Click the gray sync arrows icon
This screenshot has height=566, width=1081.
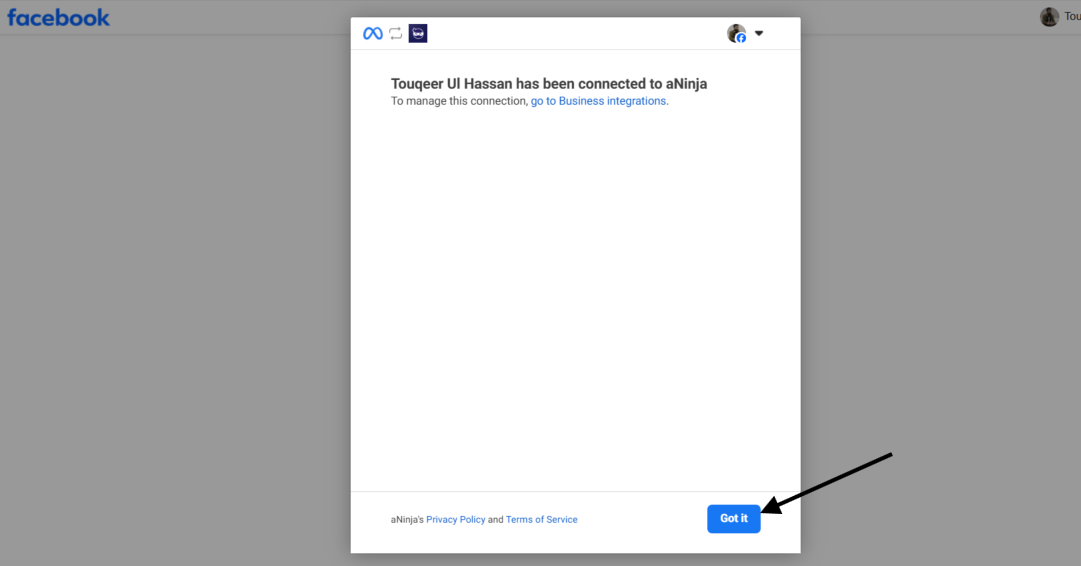396,33
